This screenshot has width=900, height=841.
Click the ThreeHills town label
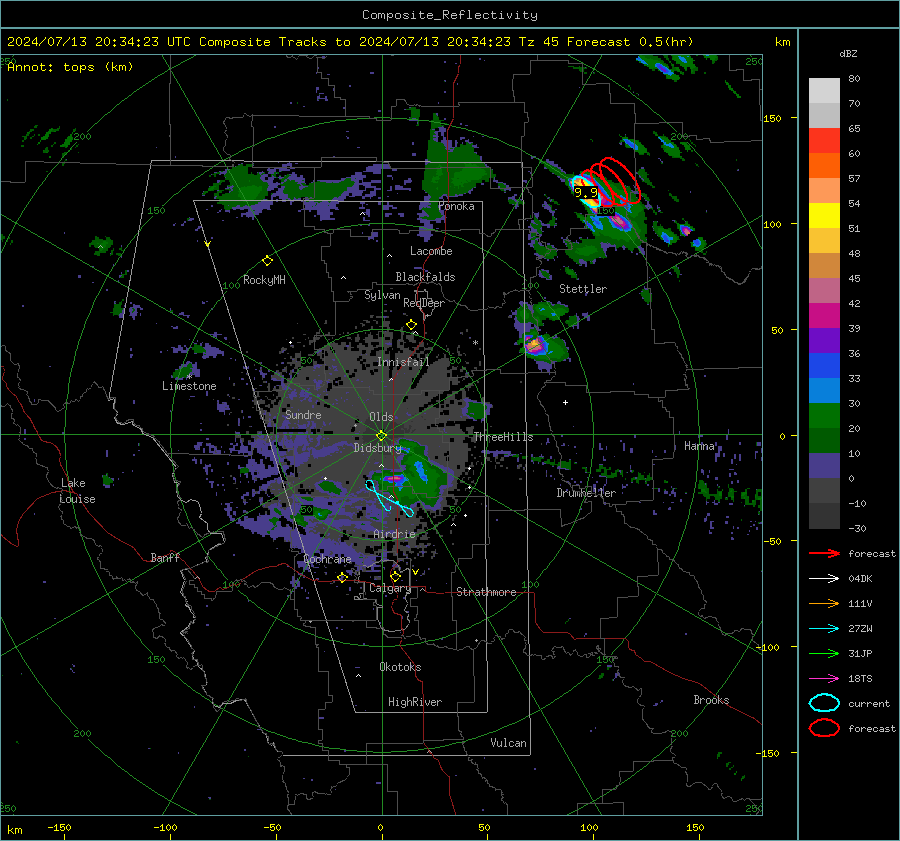(x=503, y=437)
